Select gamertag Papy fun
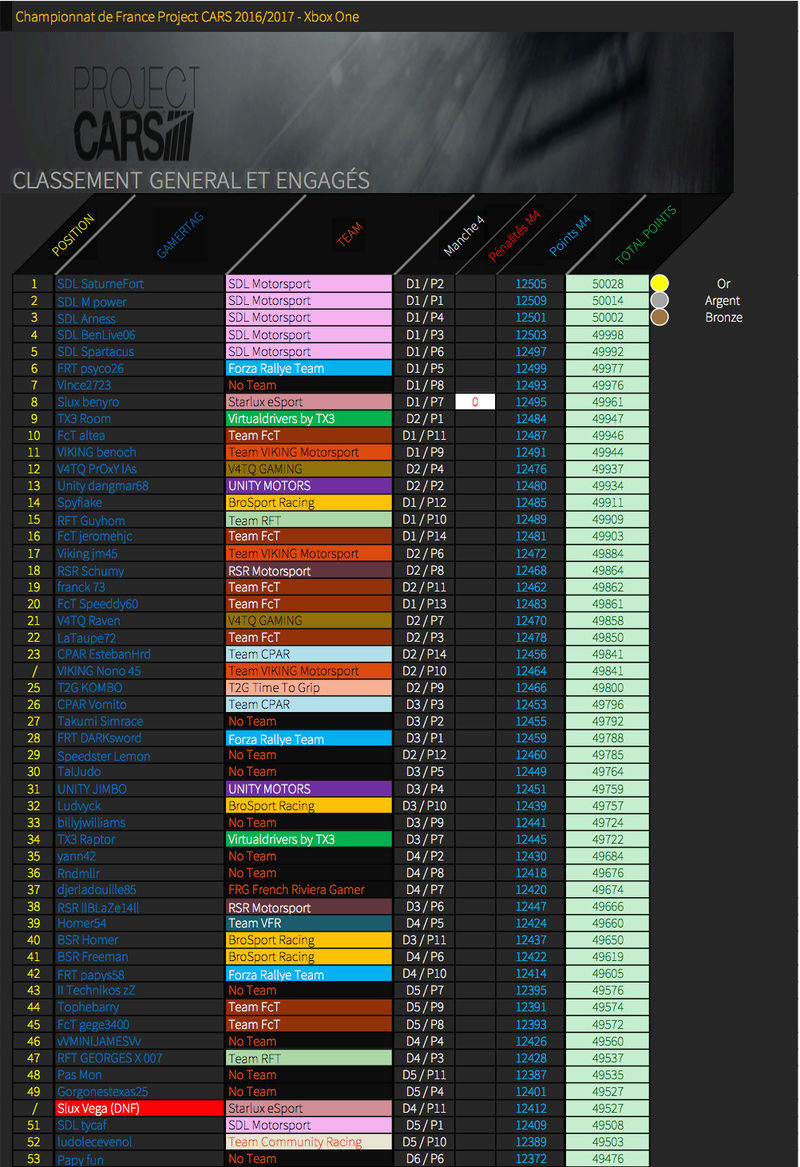Screen dimensions: 800x1167 click(x=80, y=1160)
